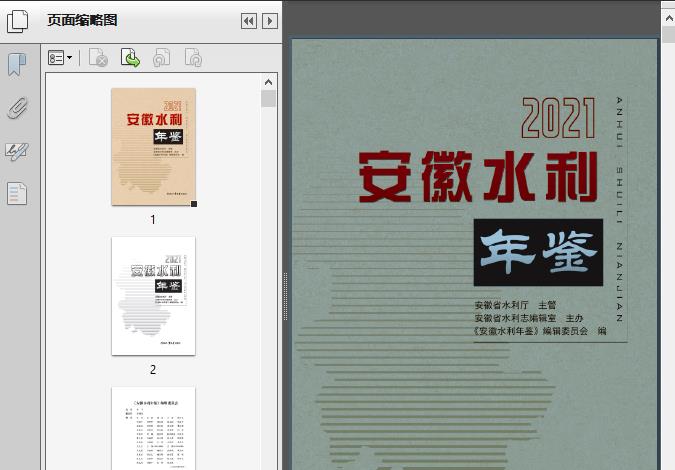Open the Bookmarks panel in sidebar
This screenshot has width=675, height=470.
17,65
